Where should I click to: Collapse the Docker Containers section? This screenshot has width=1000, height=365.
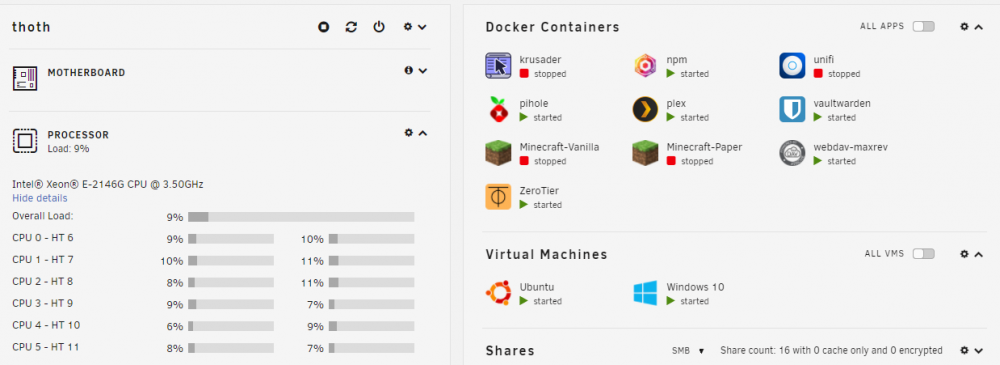tap(978, 27)
